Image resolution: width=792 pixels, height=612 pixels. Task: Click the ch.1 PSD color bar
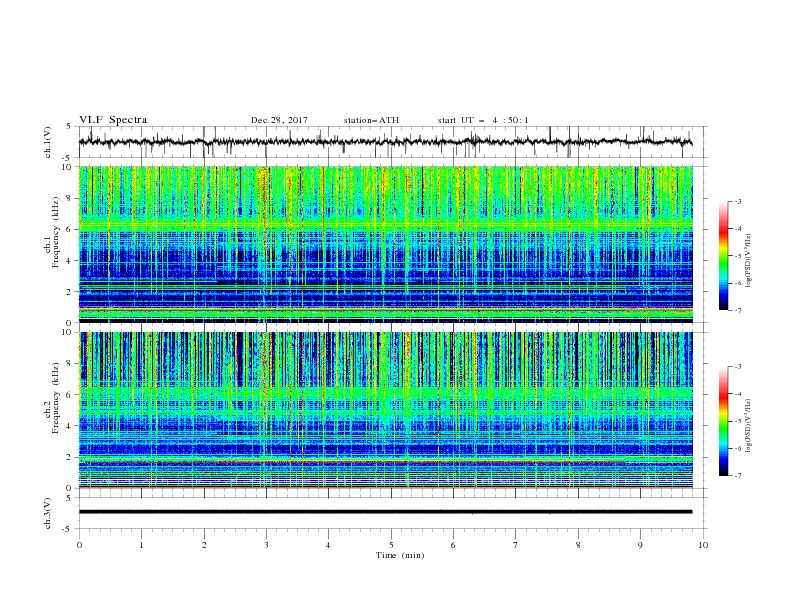pyautogui.click(x=723, y=256)
